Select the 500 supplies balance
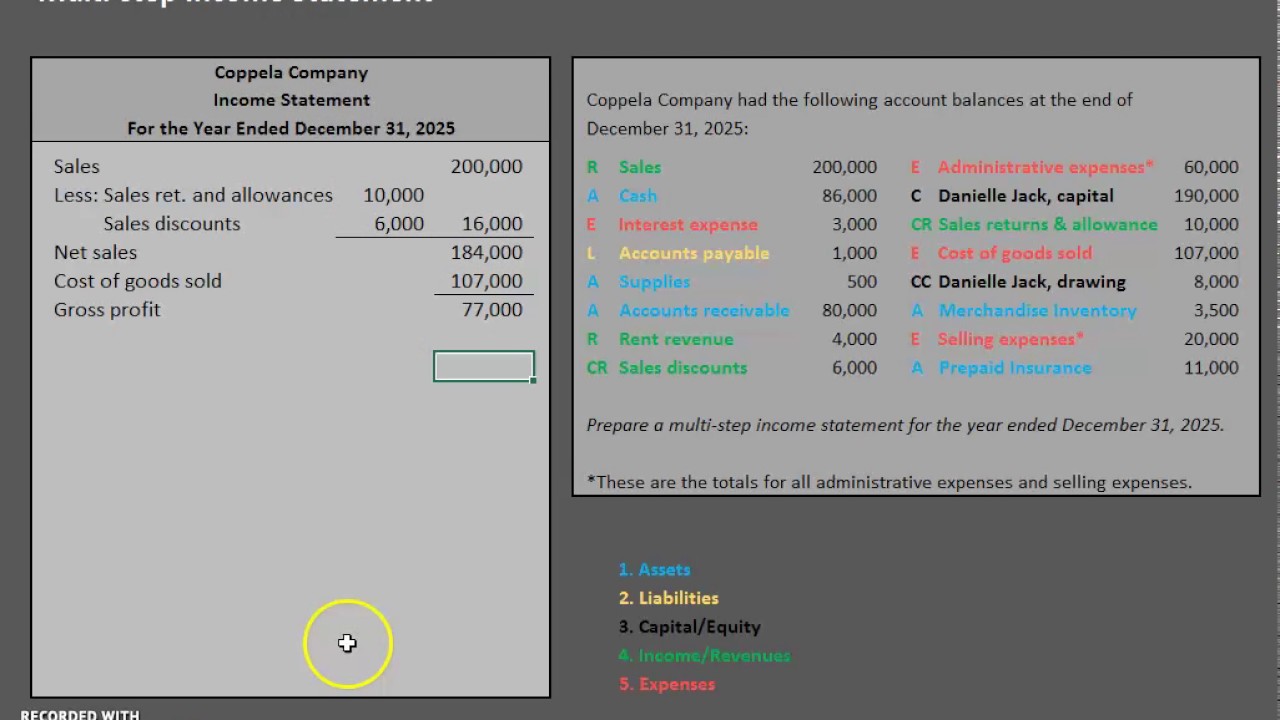 click(x=862, y=281)
